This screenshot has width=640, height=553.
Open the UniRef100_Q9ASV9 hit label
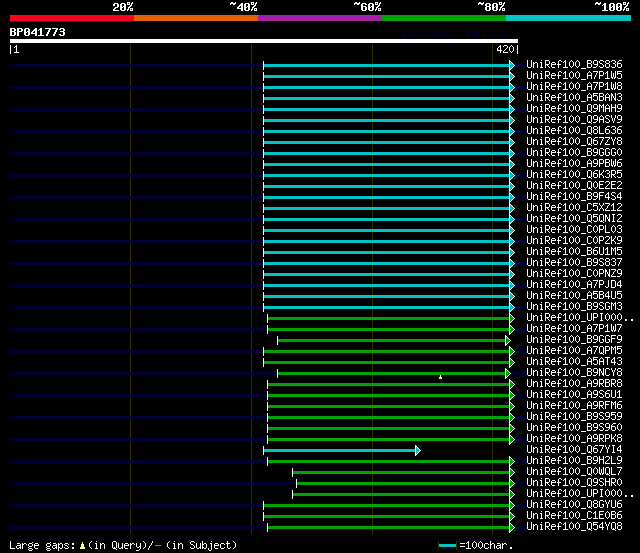click(574, 120)
